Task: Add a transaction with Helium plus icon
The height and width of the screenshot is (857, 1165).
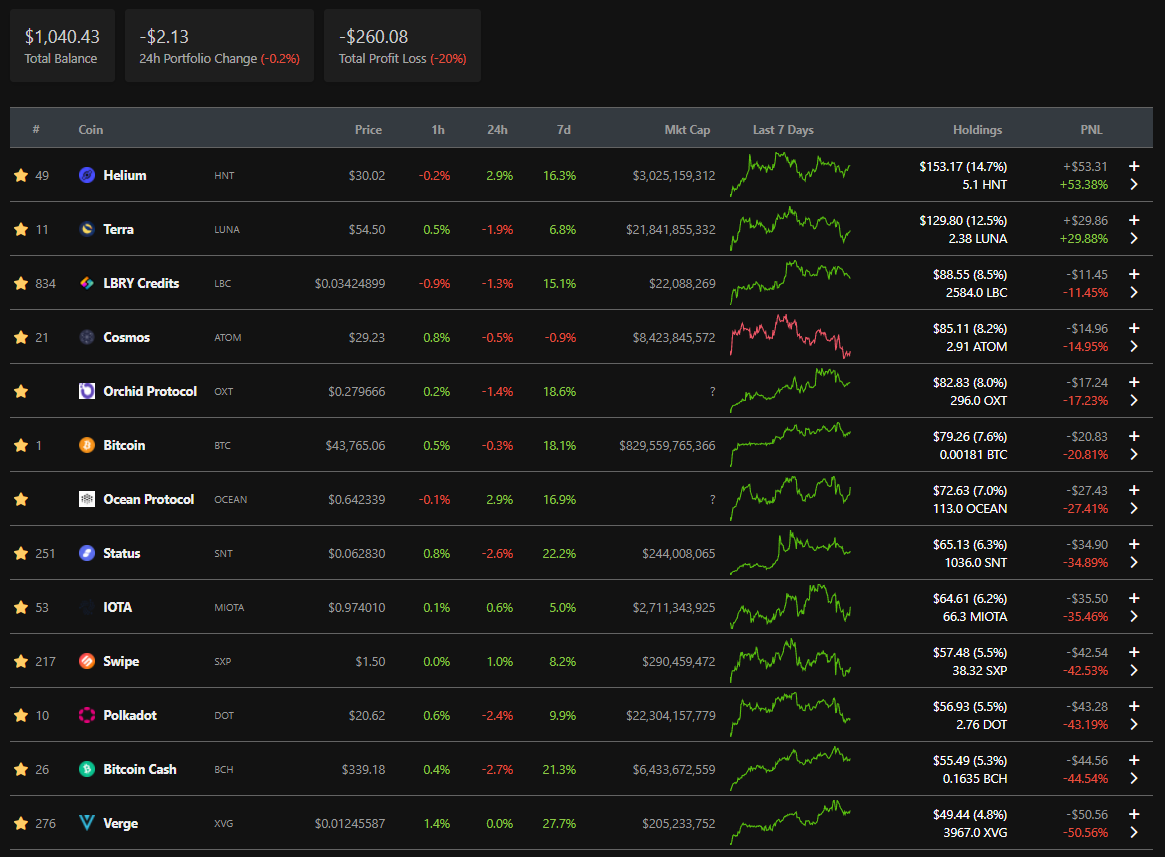Action: (x=1134, y=166)
